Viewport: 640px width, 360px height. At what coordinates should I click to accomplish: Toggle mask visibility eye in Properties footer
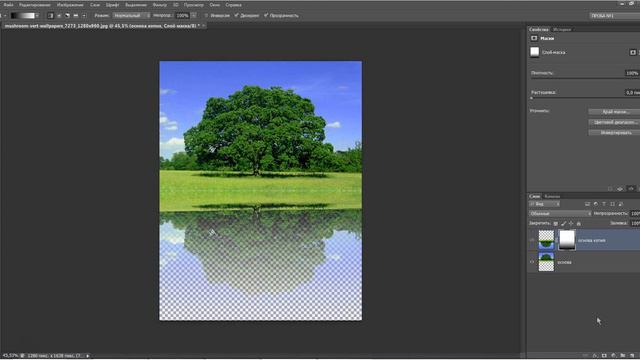(x=631, y=189)
